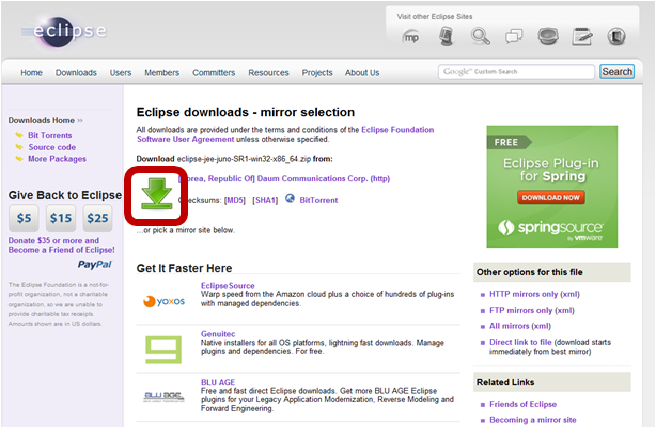Viewport: 655px width, 428px height.
Task: Open the More Packages link
Action: (x=57, y=159)
